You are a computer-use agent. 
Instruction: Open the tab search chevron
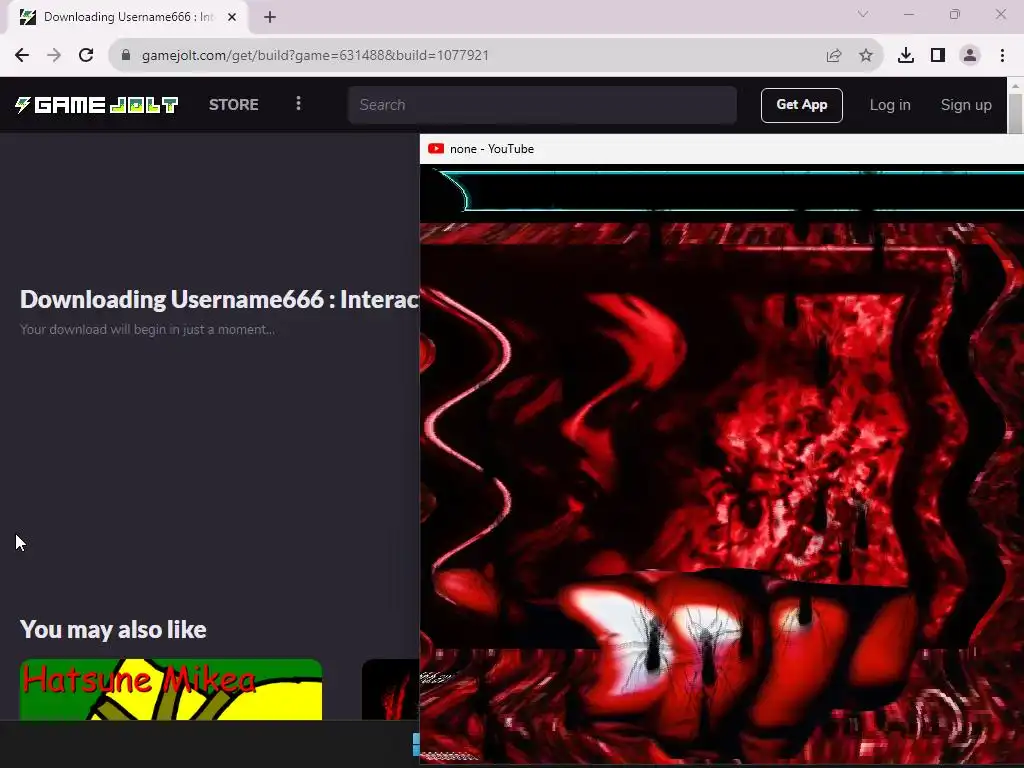coord(863,14)
